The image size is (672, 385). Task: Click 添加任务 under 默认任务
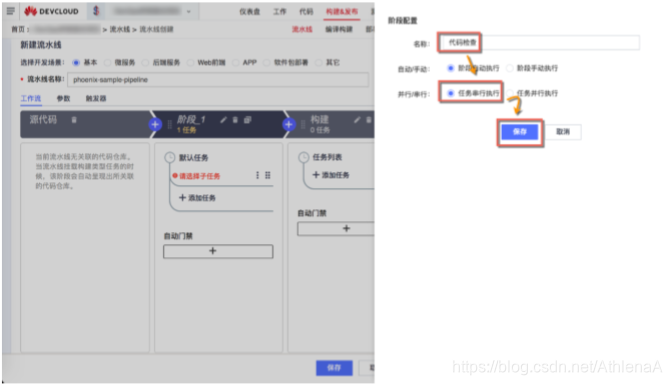[197, 198]
